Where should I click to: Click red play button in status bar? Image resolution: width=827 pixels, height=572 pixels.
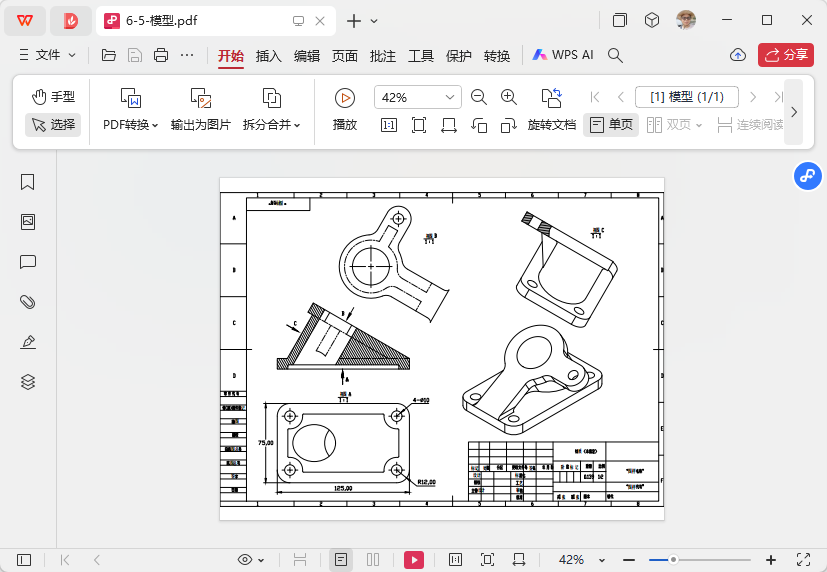[x=414, y=559]
